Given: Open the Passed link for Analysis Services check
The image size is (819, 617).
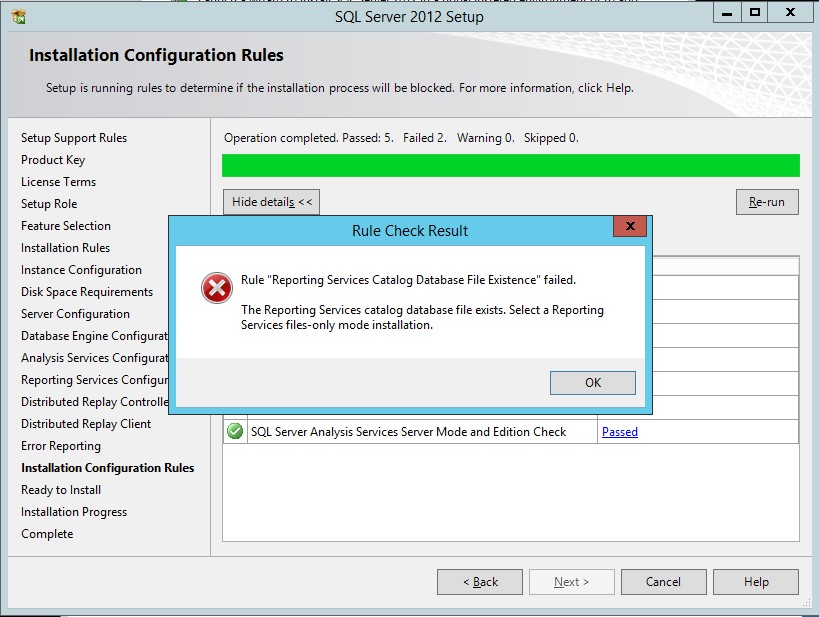Looking at the screenshot, I should (x=619, y=432).
